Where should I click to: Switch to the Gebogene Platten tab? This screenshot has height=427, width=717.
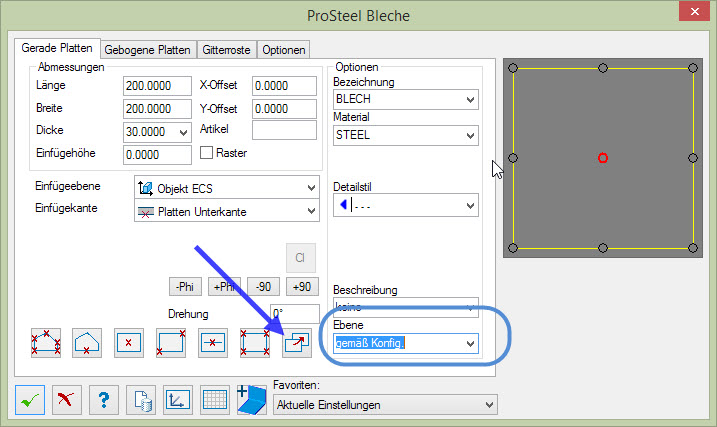(x=148, y=50)
